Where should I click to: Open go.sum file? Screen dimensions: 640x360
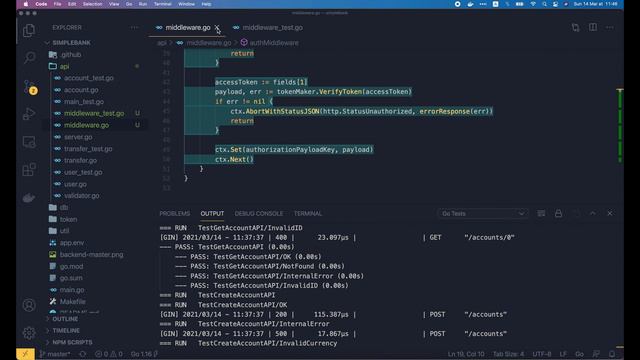(x=71, y=278)
